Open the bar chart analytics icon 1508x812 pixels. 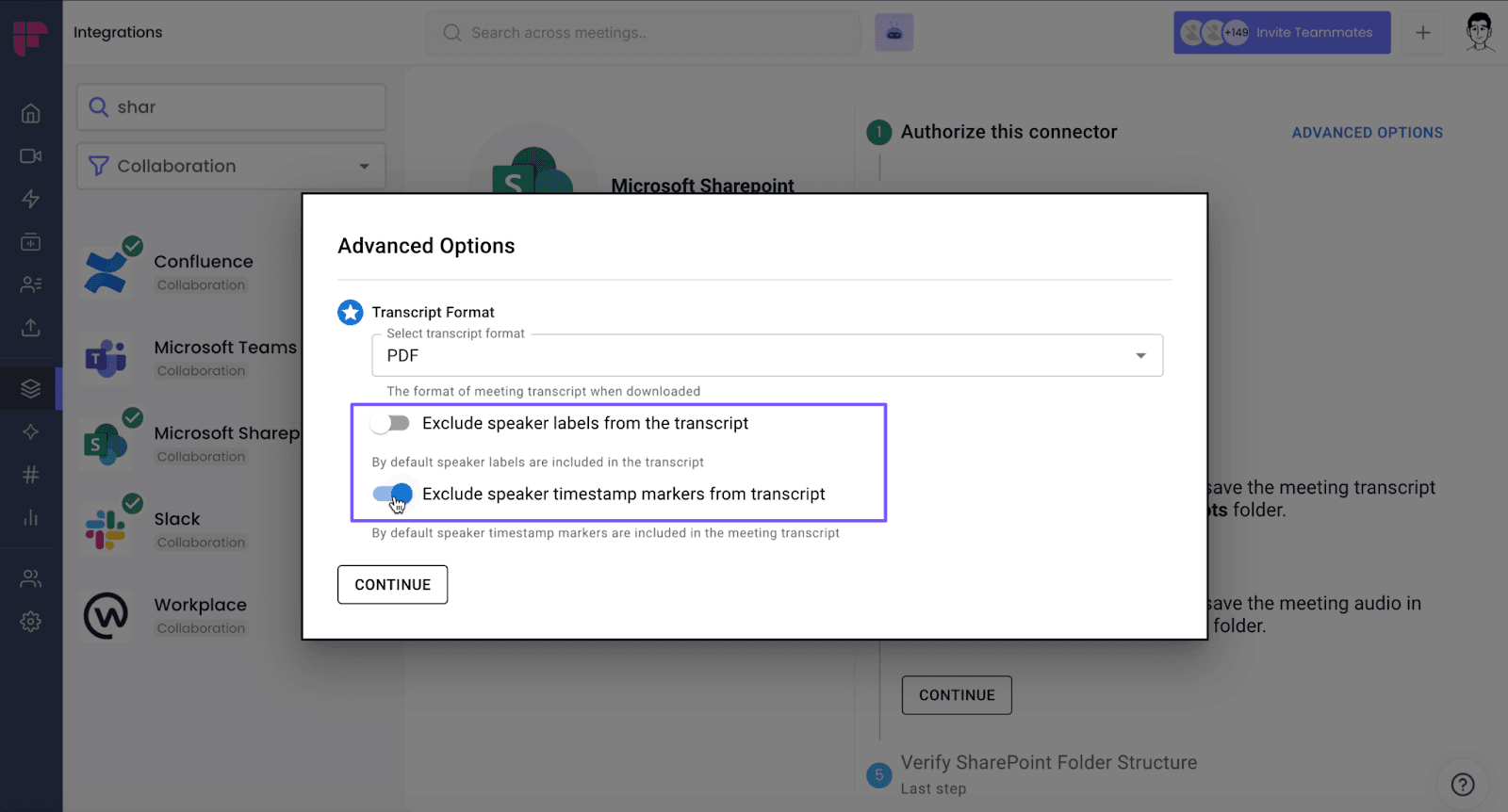(31, 518)
